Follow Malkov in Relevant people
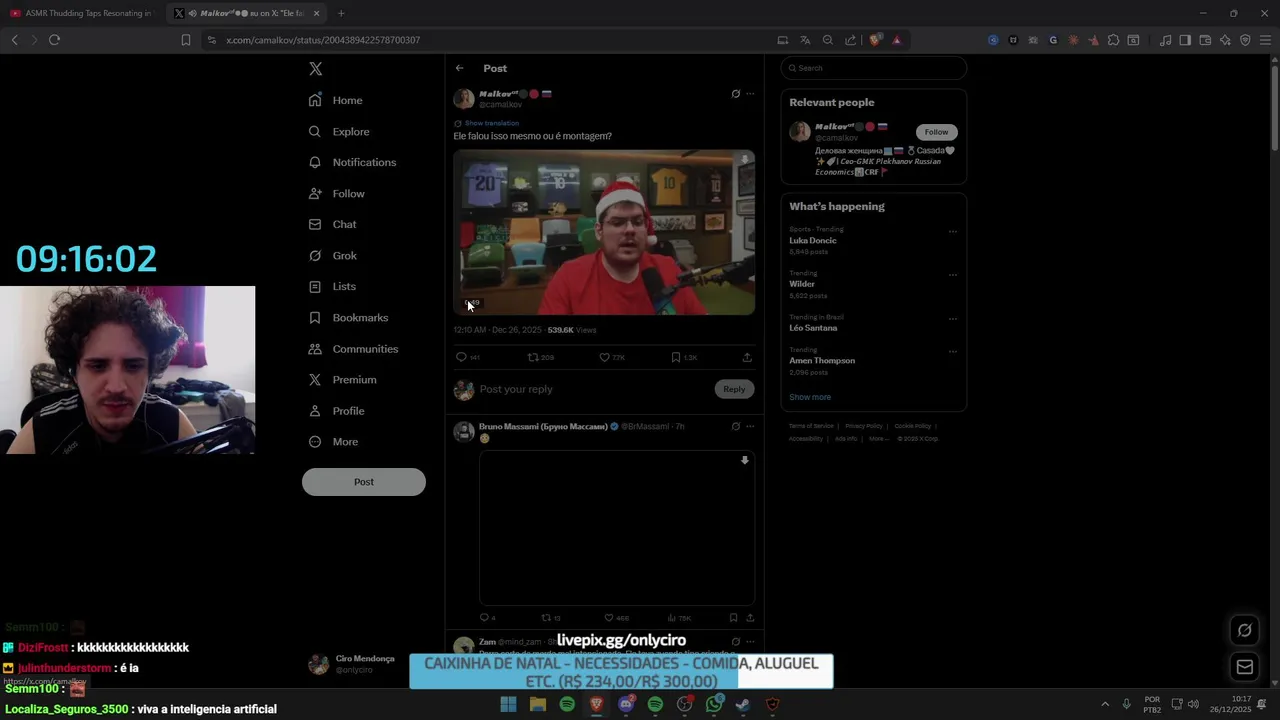 pyautogui.click(x=936, y=132)
